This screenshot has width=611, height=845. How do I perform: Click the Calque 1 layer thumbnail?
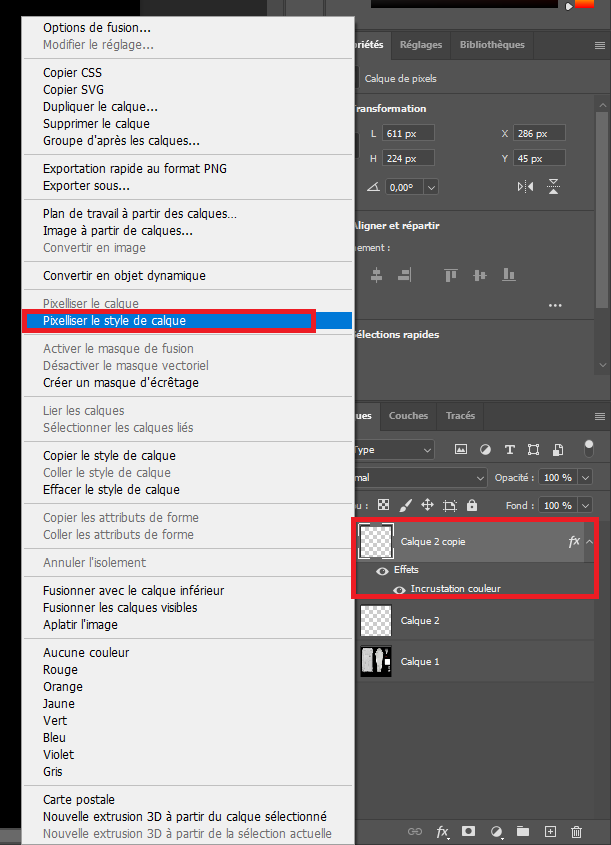tap(377, 661)
